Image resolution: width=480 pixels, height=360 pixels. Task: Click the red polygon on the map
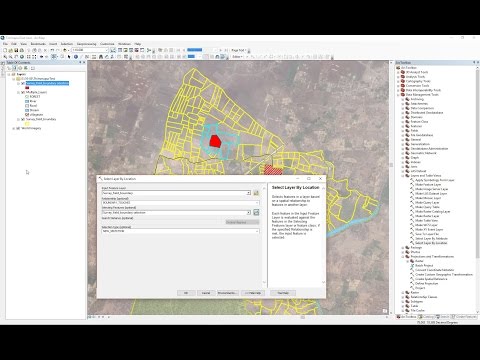(215, 141)
